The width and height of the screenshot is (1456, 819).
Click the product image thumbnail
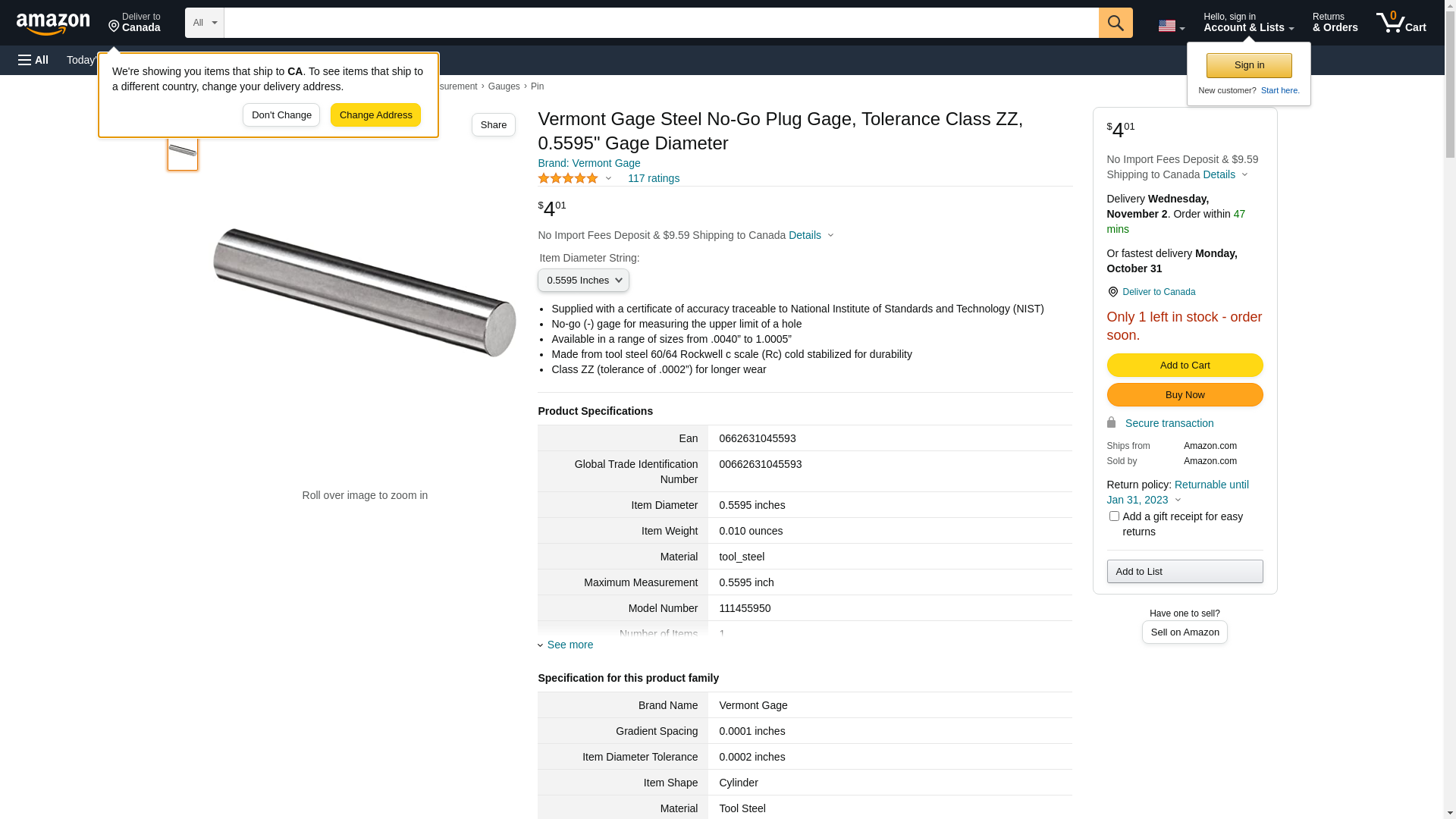click(x=183, y=151)
